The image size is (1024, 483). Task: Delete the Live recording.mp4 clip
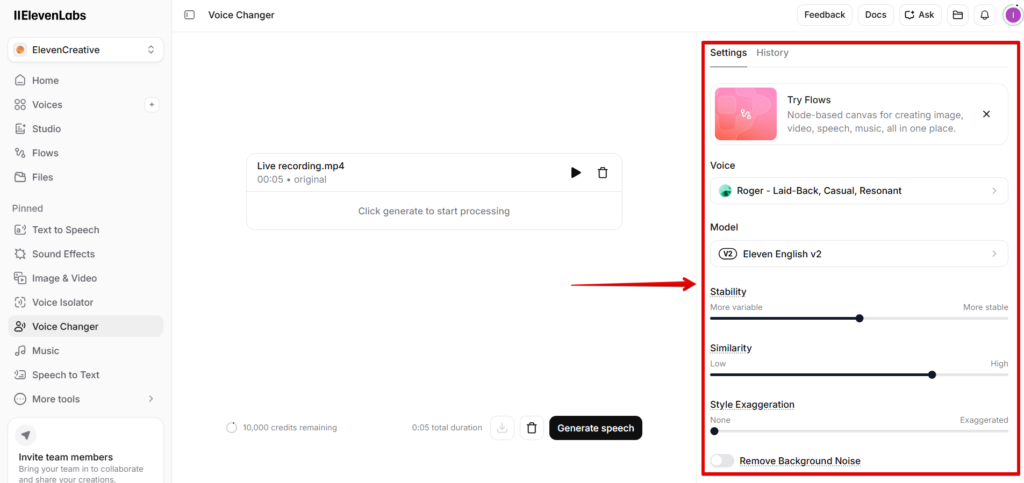tap(603, 172)
